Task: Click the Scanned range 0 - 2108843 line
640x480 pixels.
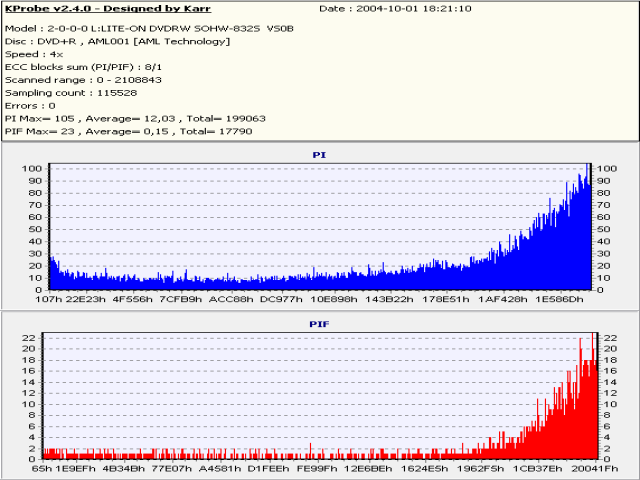Action: [83, 80]
